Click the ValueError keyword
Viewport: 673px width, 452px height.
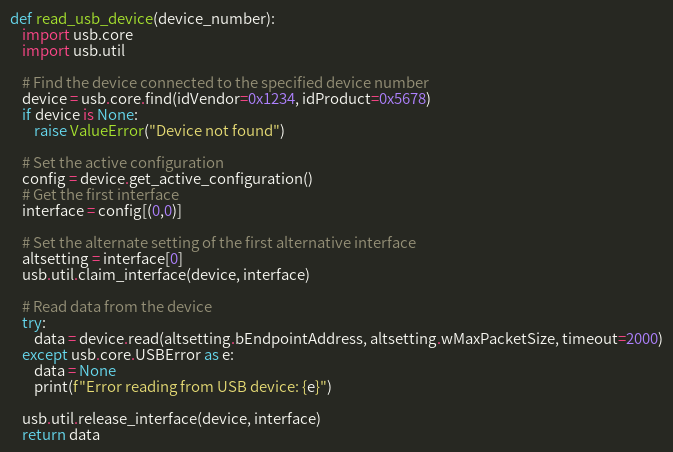(x=107, y=131)
